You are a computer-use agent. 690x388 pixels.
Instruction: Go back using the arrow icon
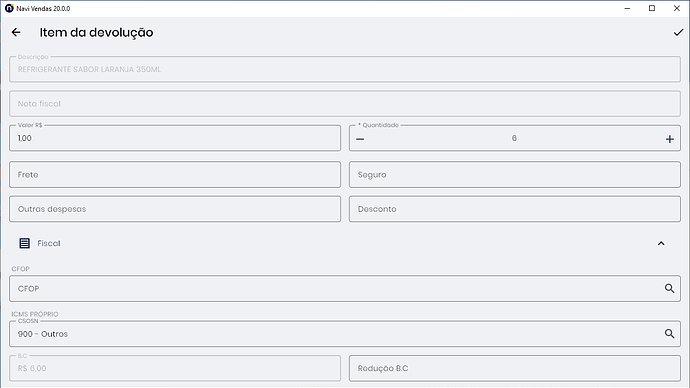[x=16, y=32]
